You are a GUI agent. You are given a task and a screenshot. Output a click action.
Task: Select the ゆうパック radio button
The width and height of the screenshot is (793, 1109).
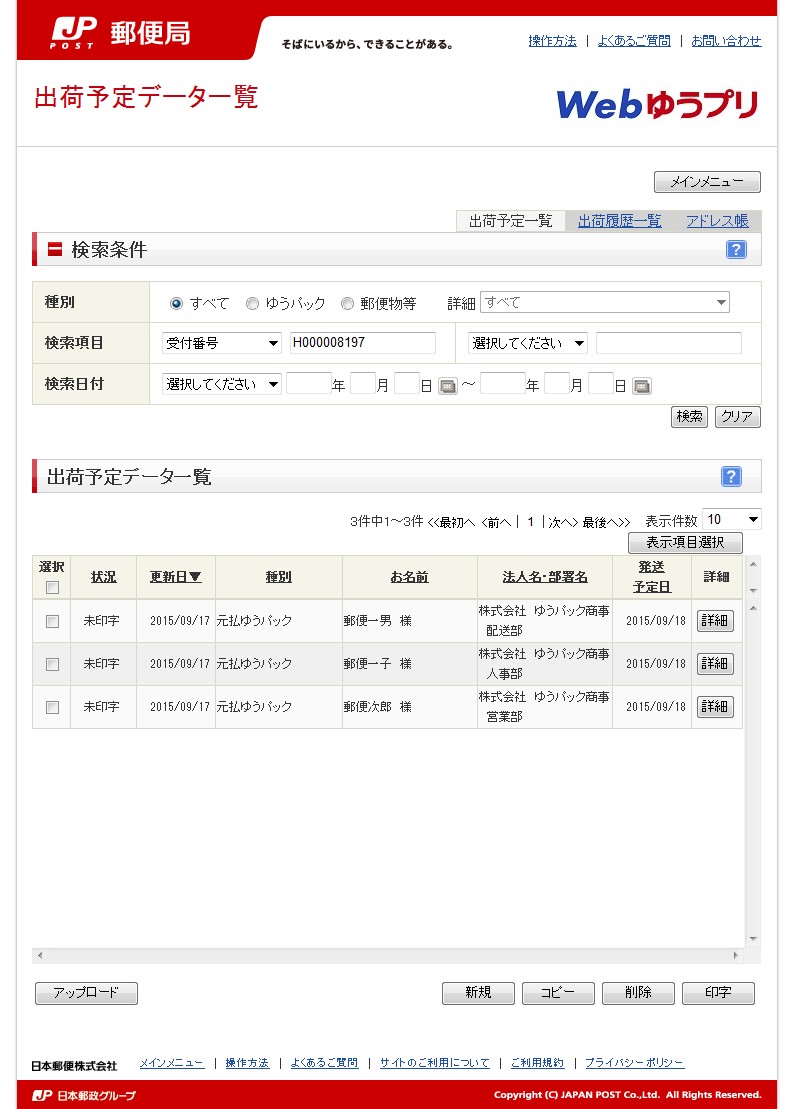click(x=253, y=304)
